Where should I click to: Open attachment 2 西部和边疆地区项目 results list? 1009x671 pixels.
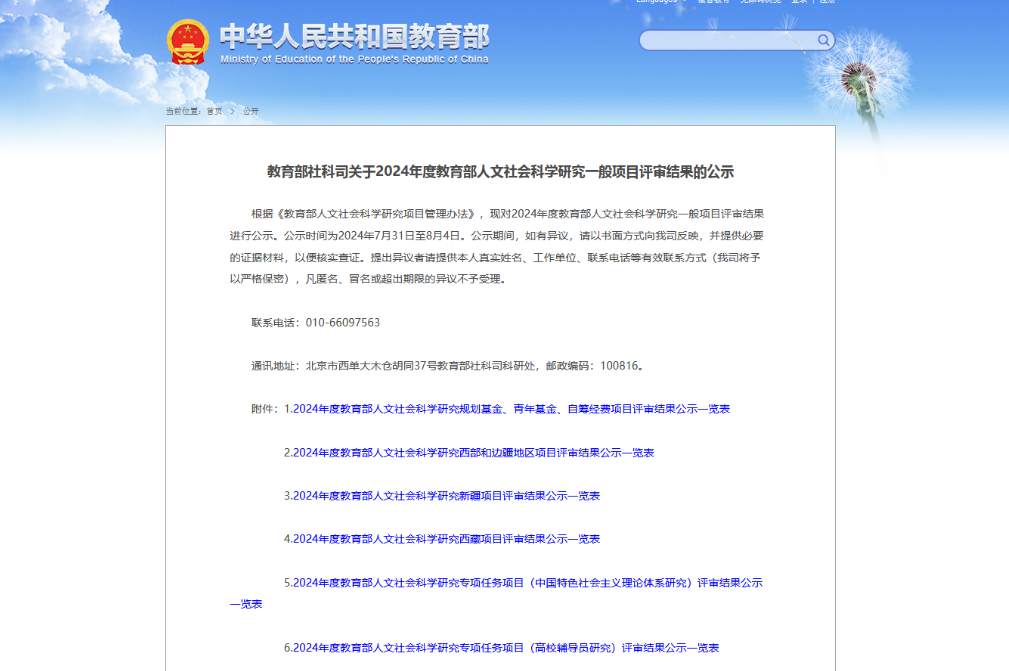[x=469, y=452]
